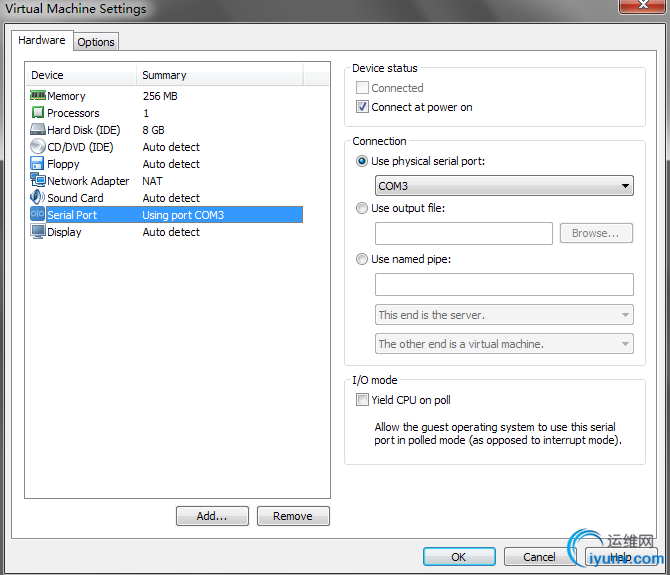Close the Virtual Machine Settings window

pos(642,5)
